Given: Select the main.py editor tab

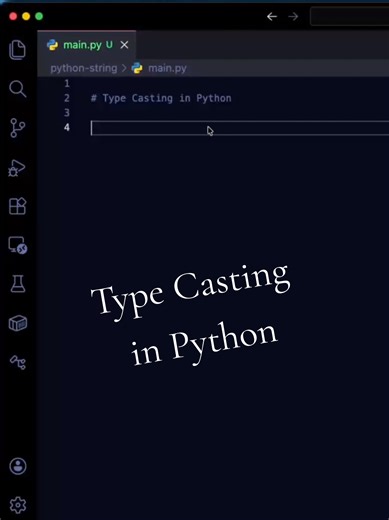Looking at the screenshot, I should click(x=87, y=45).
